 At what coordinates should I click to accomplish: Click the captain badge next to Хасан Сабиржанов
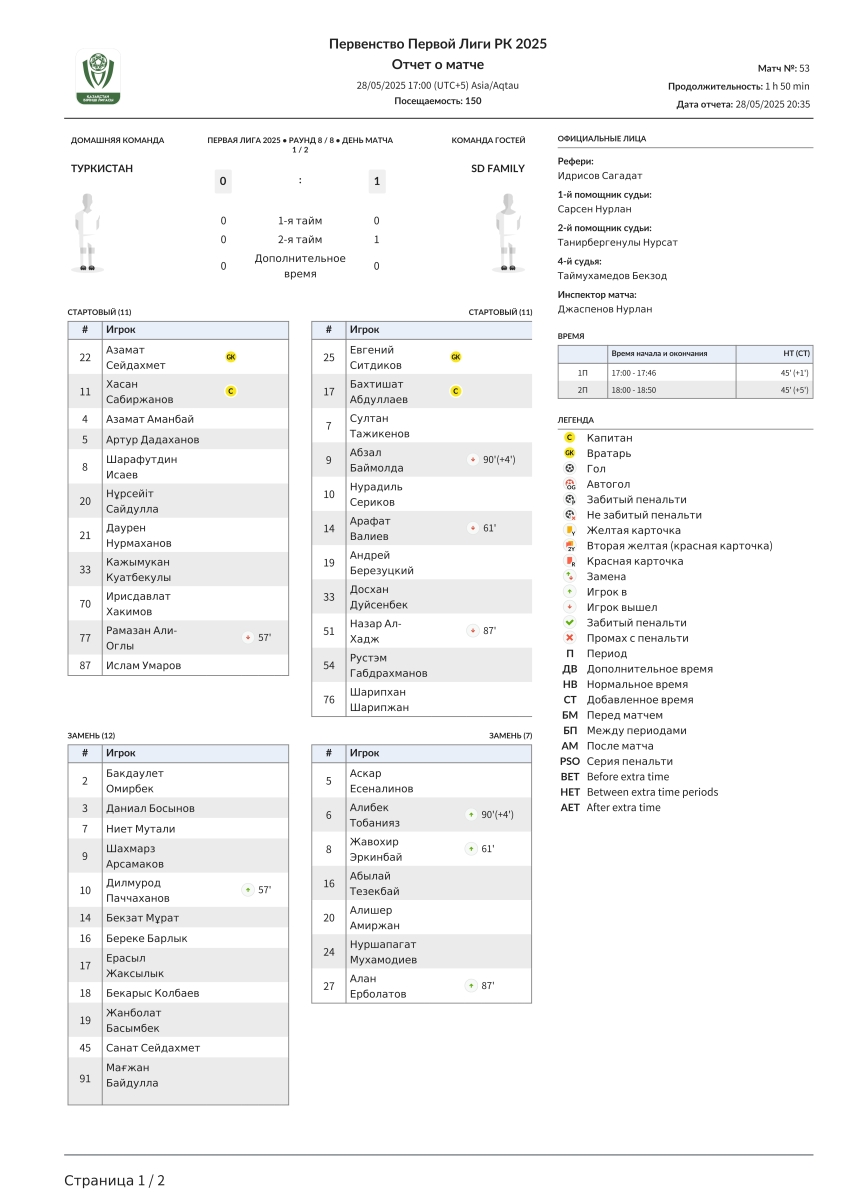(231, 391)
